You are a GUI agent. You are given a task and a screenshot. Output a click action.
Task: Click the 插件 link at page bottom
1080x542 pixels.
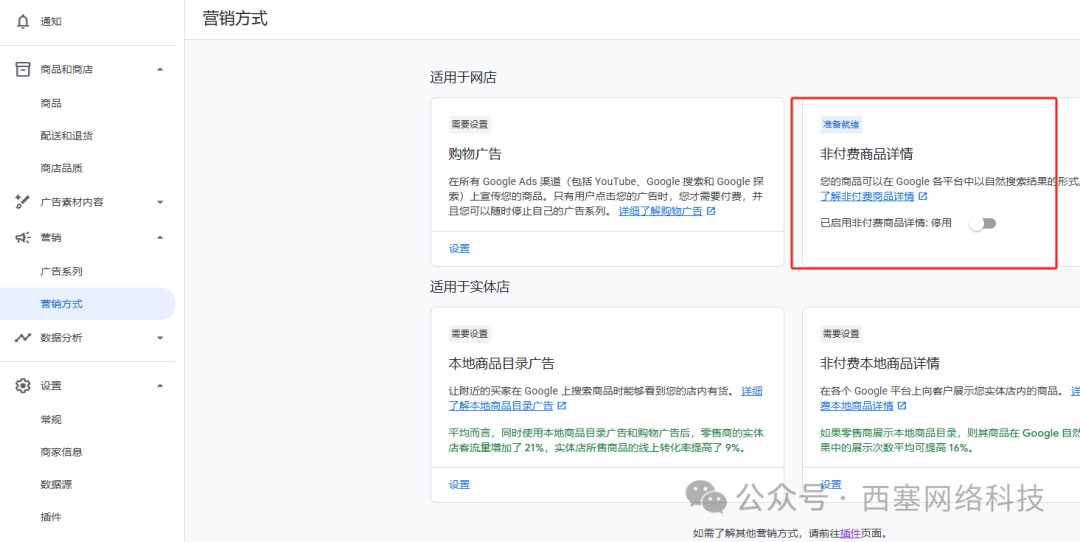pos(851,533)
